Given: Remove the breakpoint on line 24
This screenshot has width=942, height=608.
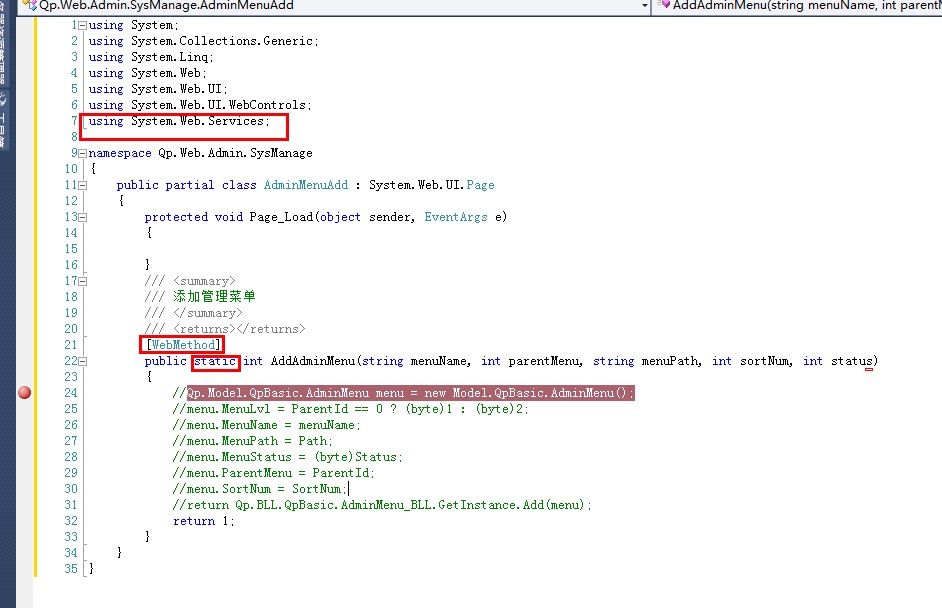Looking at the screenshot, I should pyautogui.click(x=25, y=393).
